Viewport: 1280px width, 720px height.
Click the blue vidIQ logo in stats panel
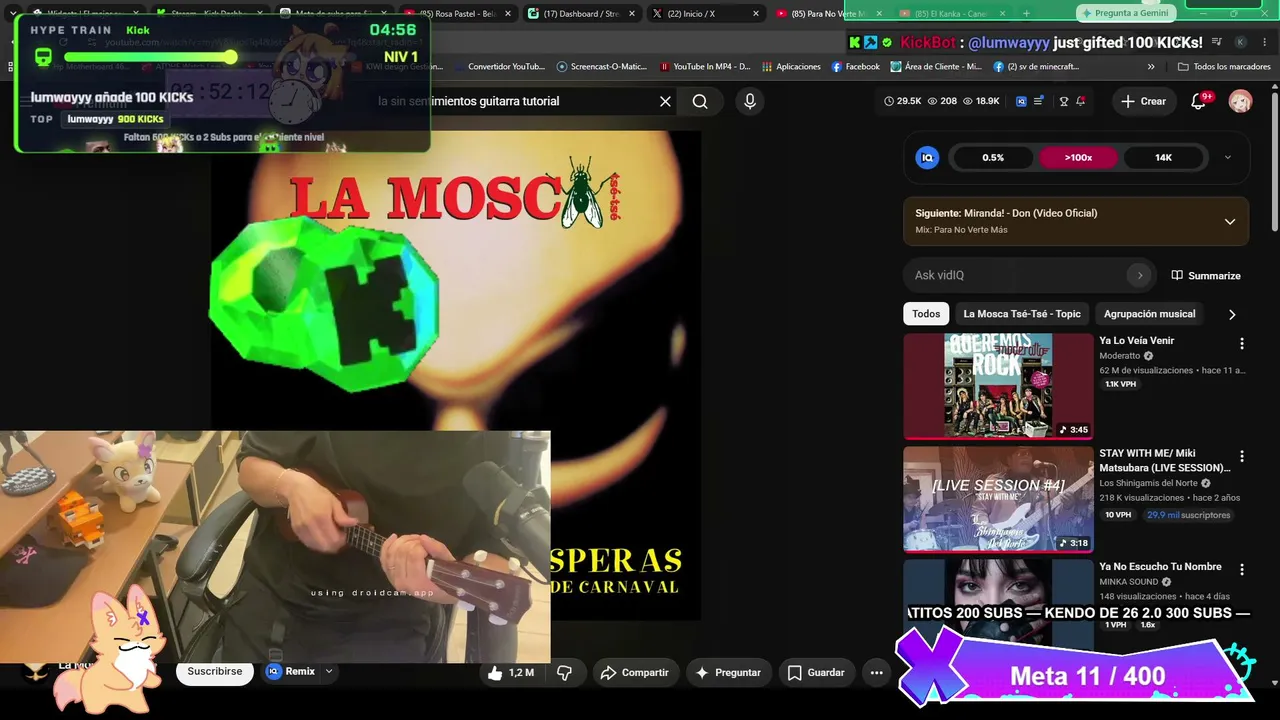927,157
